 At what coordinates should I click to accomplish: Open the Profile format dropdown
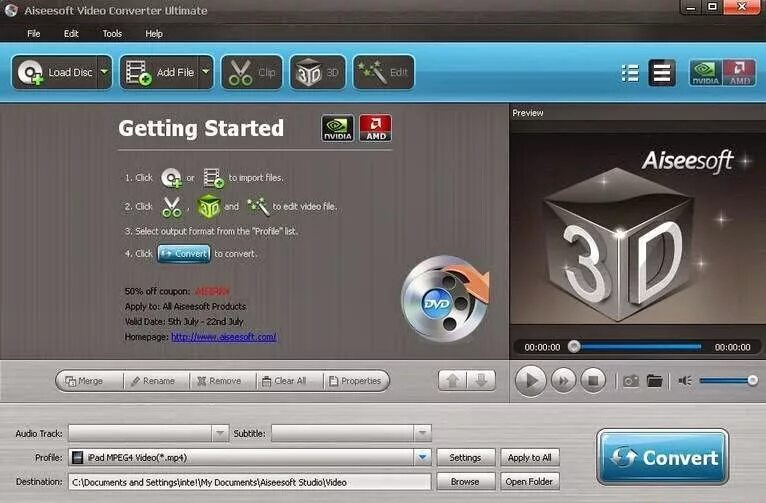(x=422, y=458)
